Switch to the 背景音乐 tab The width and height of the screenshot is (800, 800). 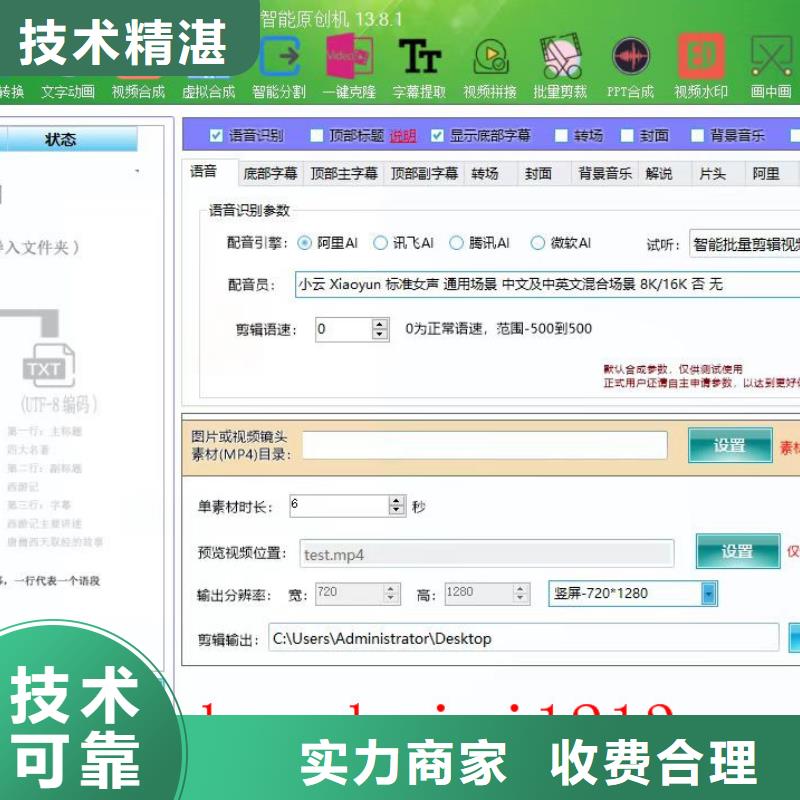pyautogui.click(x=605, y=173)
